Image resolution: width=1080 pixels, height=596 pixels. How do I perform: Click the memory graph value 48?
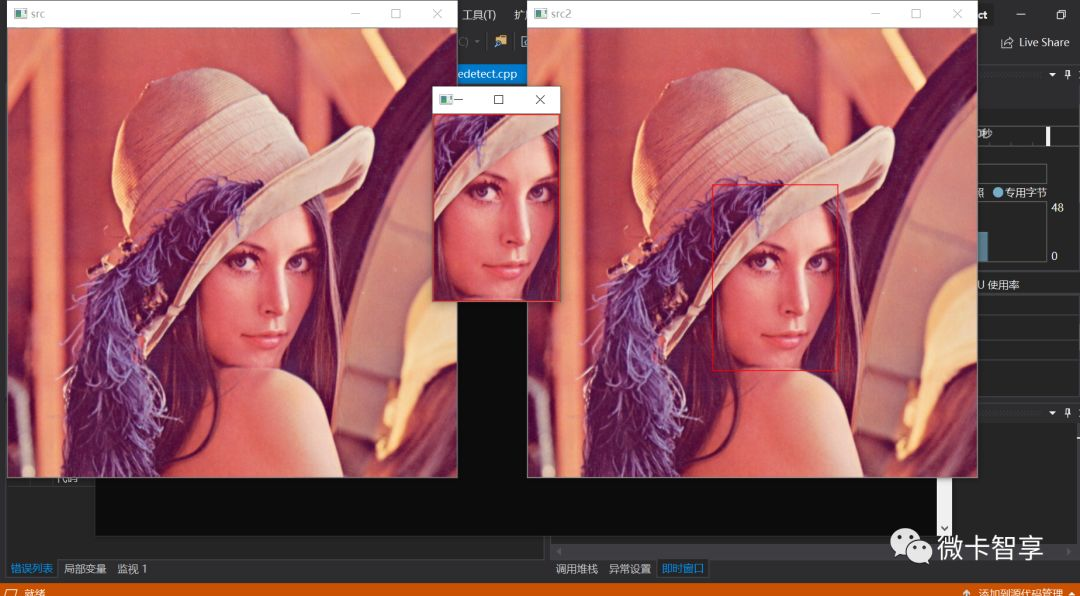1057,207
